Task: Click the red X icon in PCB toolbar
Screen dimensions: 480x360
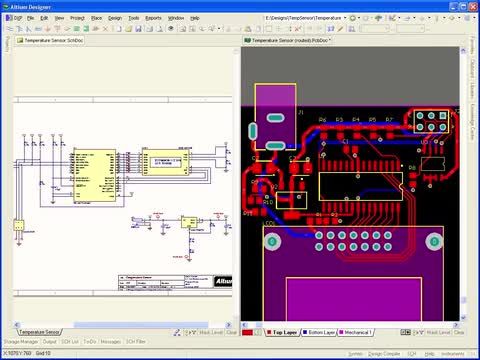Action: coord(298,29)
